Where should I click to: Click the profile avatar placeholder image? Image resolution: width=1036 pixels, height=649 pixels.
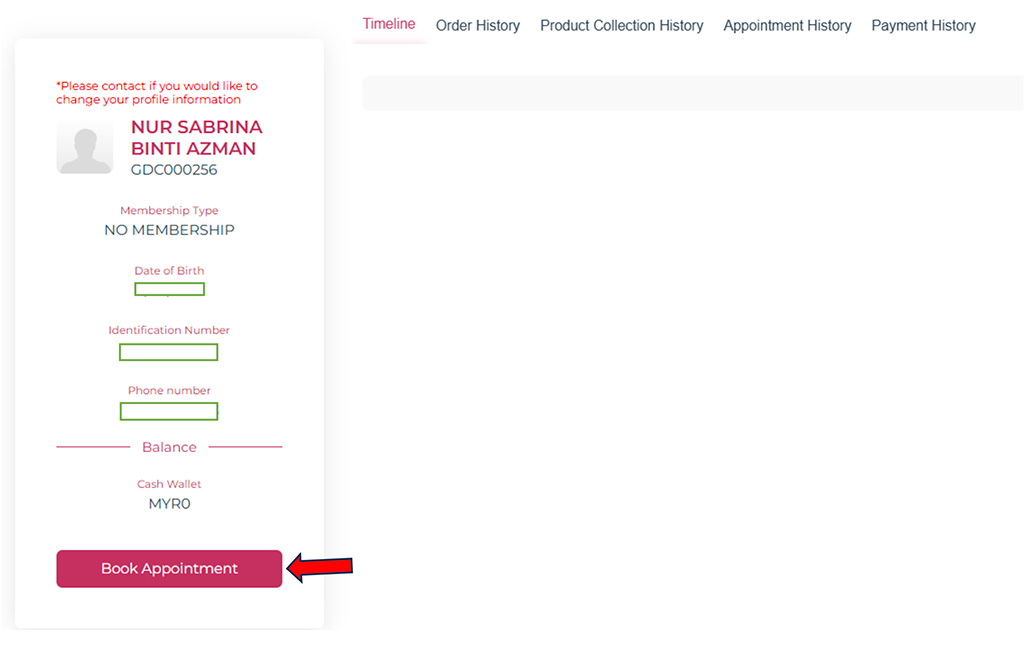(x=85, y=147)
